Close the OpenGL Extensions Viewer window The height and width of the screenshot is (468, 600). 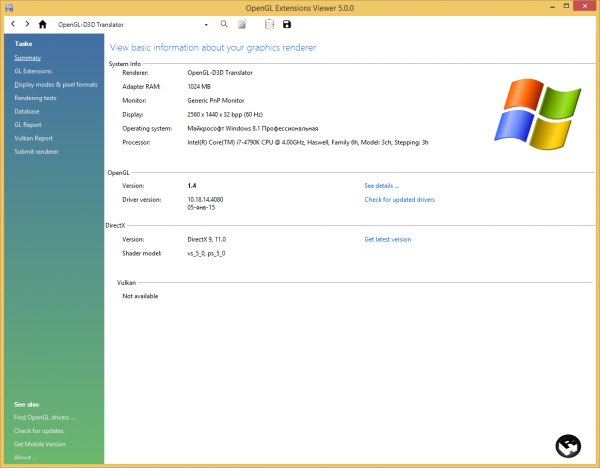click(x=585, y=6)
